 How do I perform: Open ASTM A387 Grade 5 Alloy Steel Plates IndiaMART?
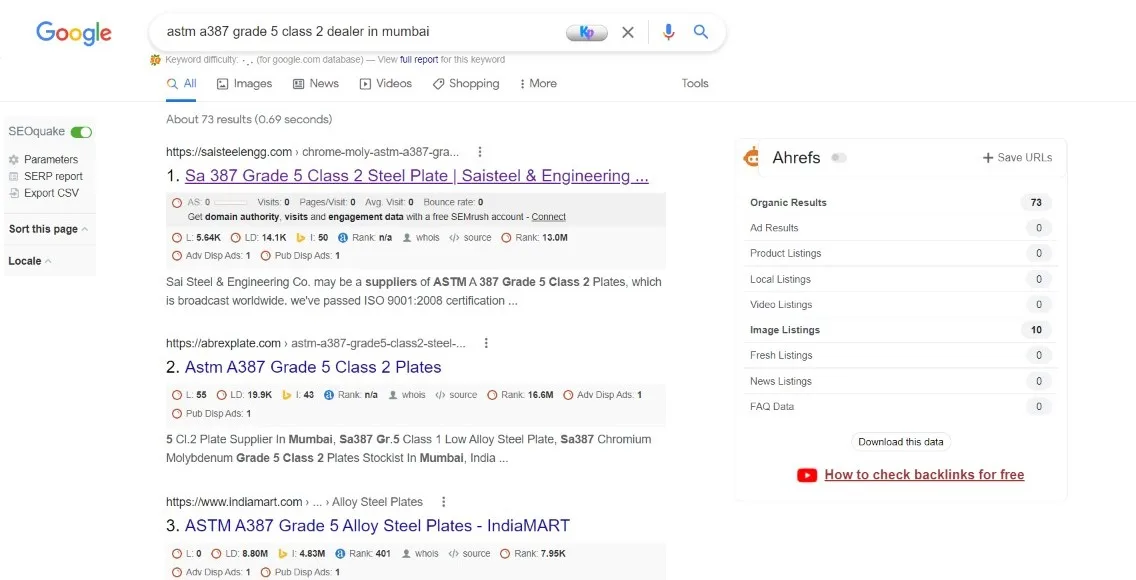(x=377, y=526)
